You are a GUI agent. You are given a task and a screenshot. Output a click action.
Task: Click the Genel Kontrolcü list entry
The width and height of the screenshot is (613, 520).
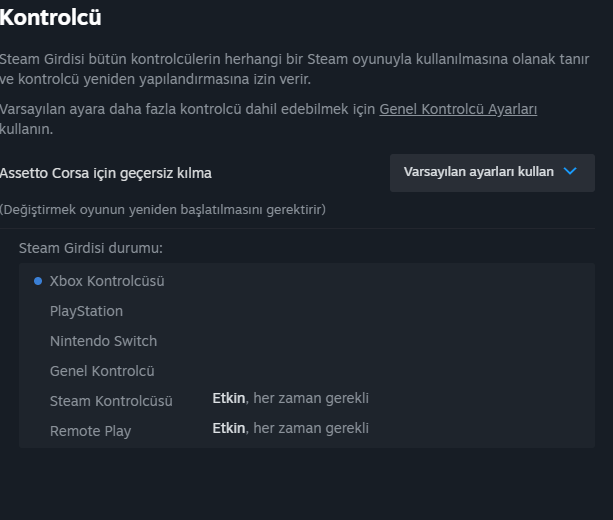[x=102, y=371]
